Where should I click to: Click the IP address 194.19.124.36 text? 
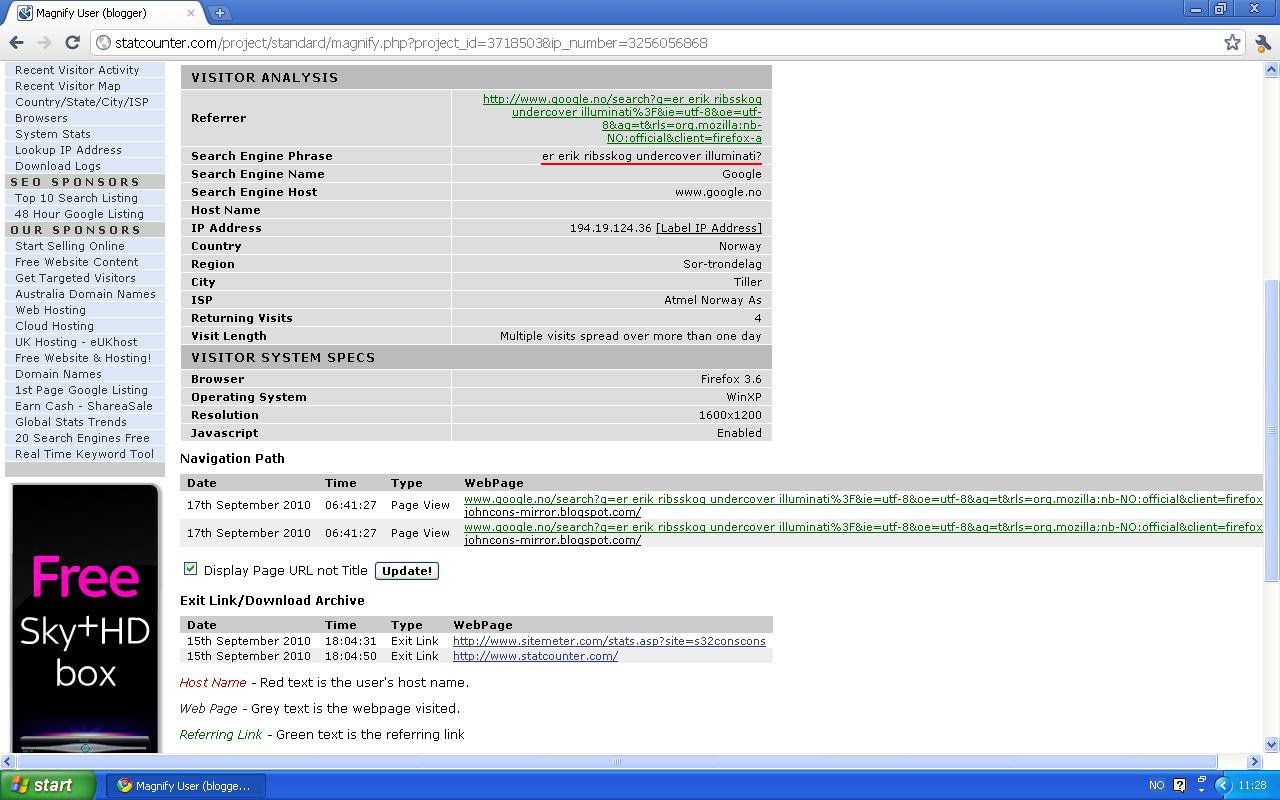coord(610,228)
